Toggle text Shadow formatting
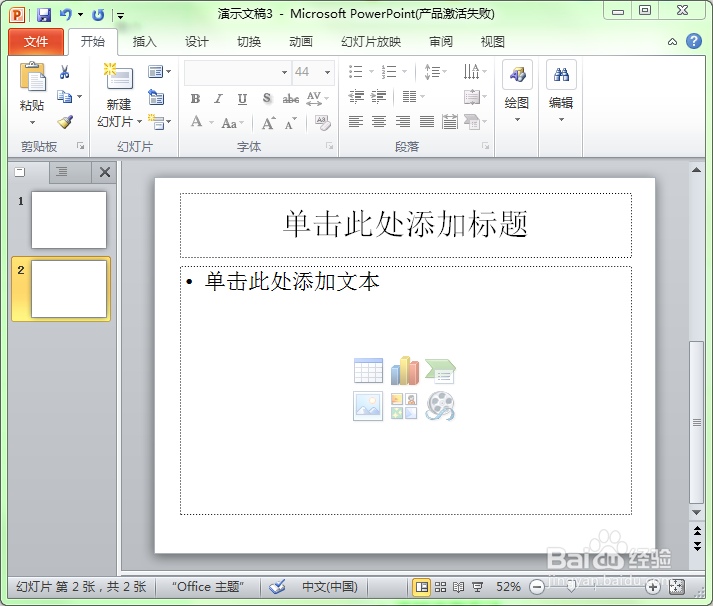The height and width of the screenshot is (606, 713). (266, 99)
